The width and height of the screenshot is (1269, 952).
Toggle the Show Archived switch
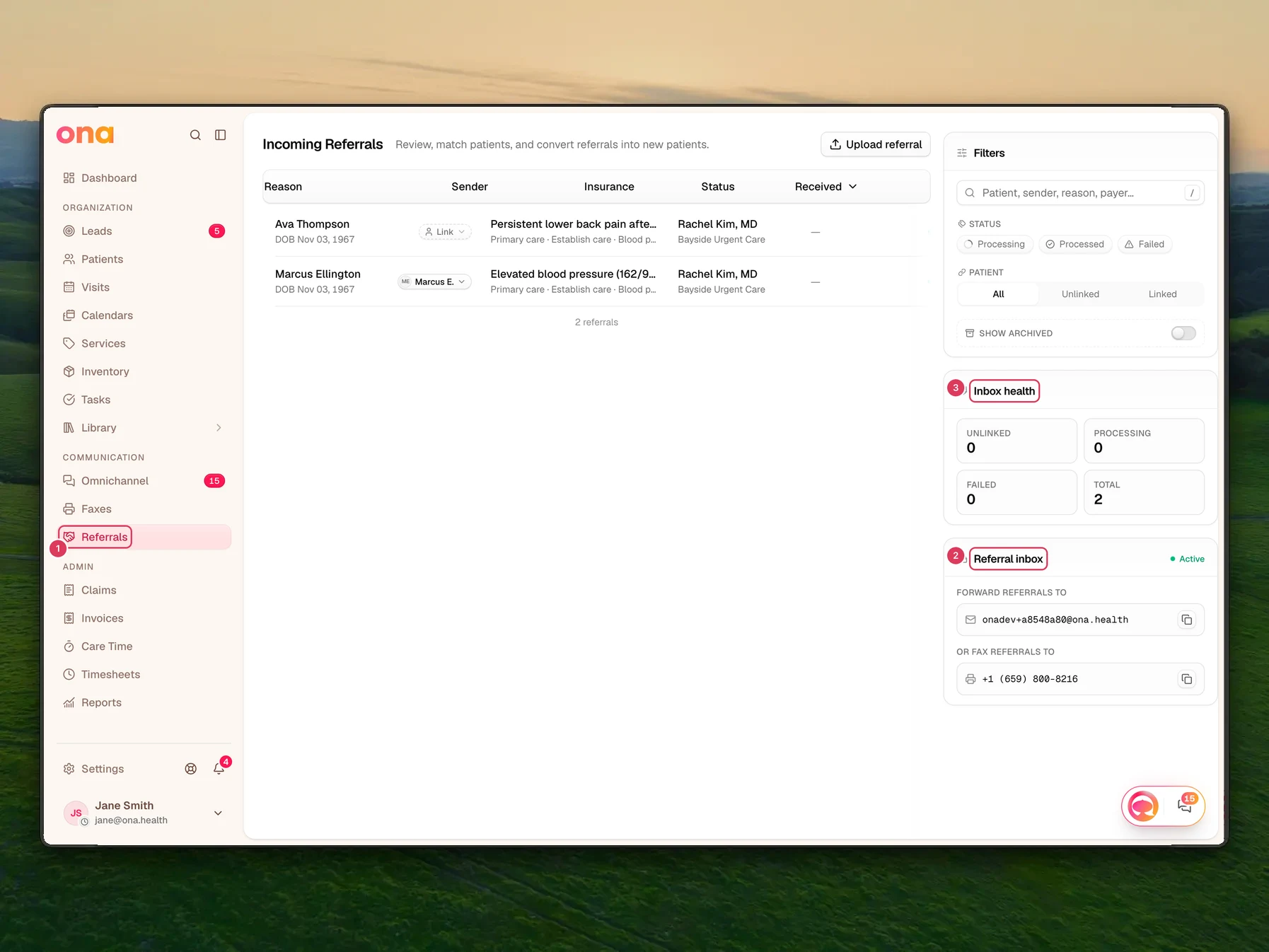(1183, 333)
